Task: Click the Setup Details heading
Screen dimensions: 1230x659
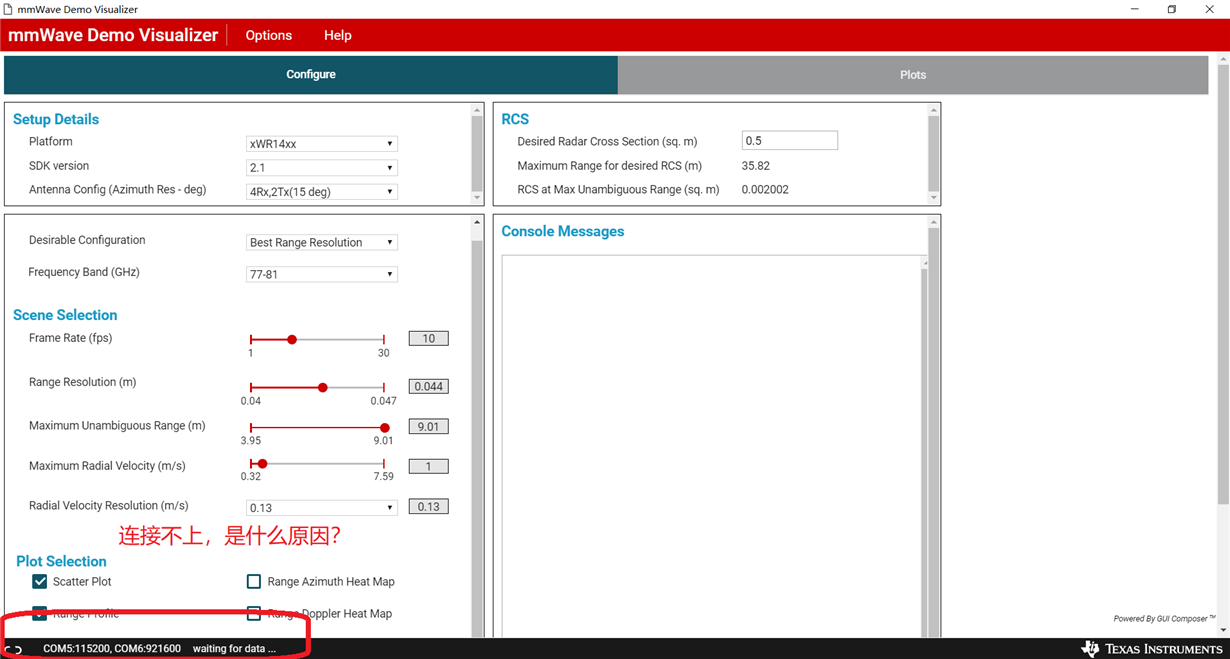Action: pos(56,119)
